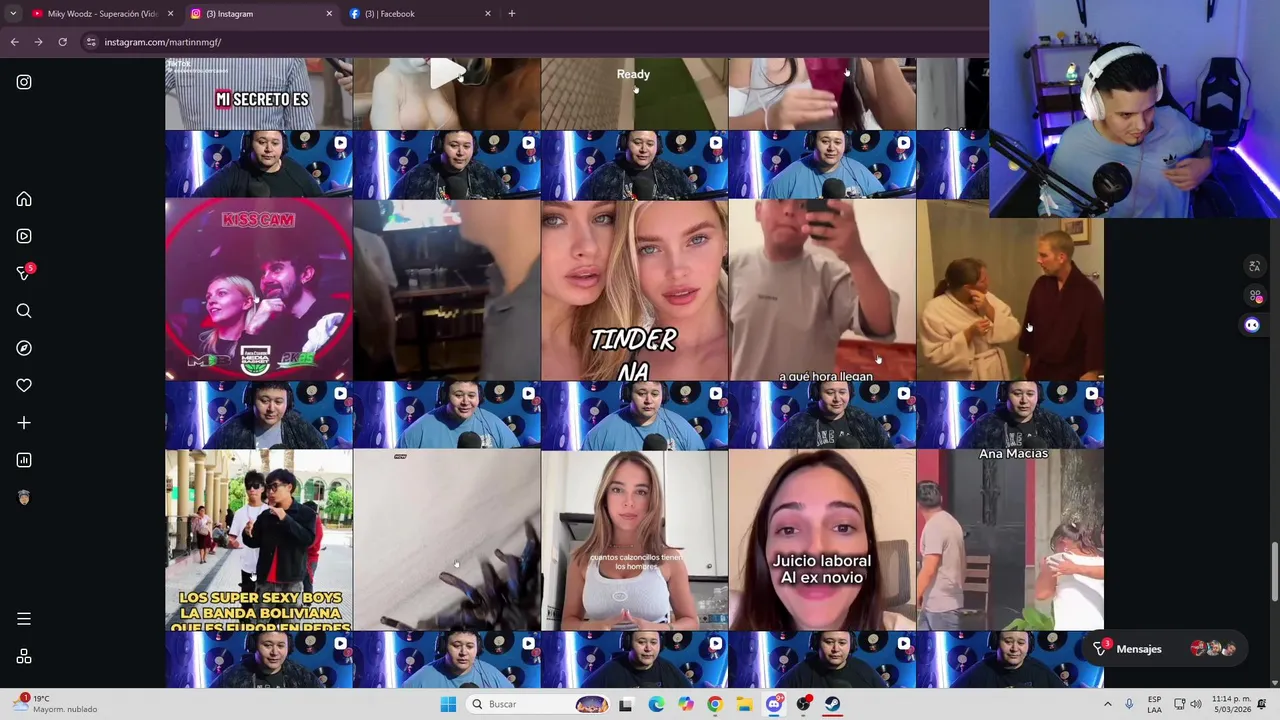Open Google Chrome from taskbar
1280x720 pixels.
point(714,704)
